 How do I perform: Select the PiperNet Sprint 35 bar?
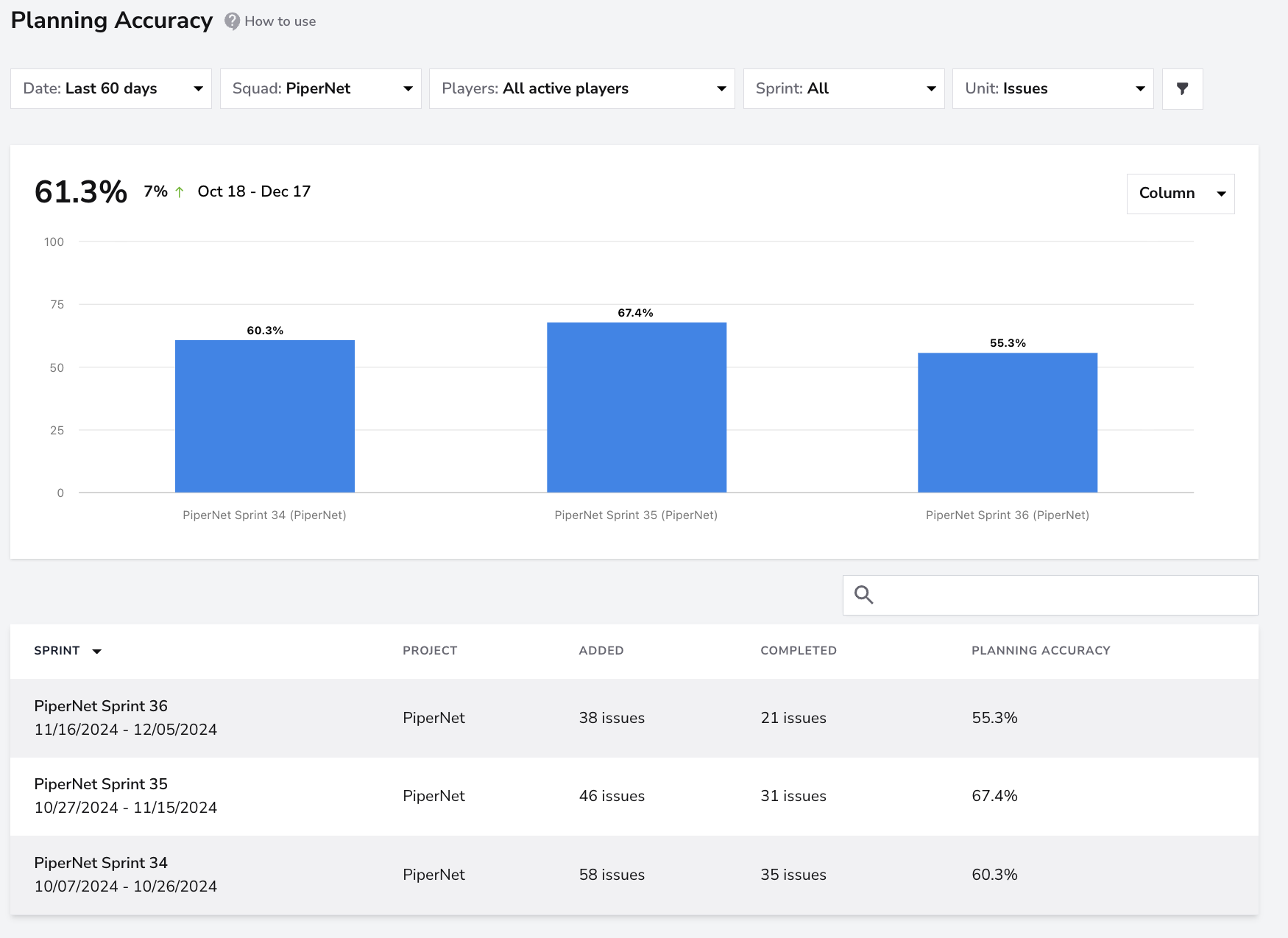[x=637, y=407]
